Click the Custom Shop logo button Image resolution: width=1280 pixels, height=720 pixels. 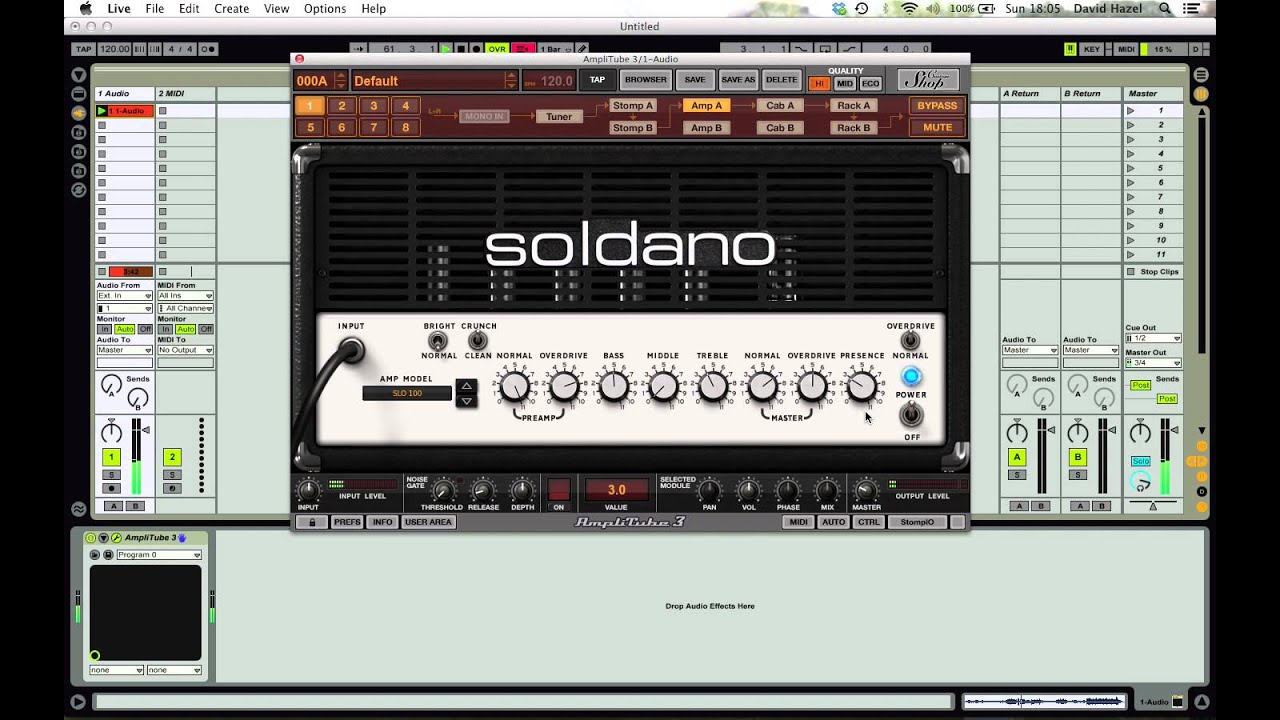coord(927,80)
